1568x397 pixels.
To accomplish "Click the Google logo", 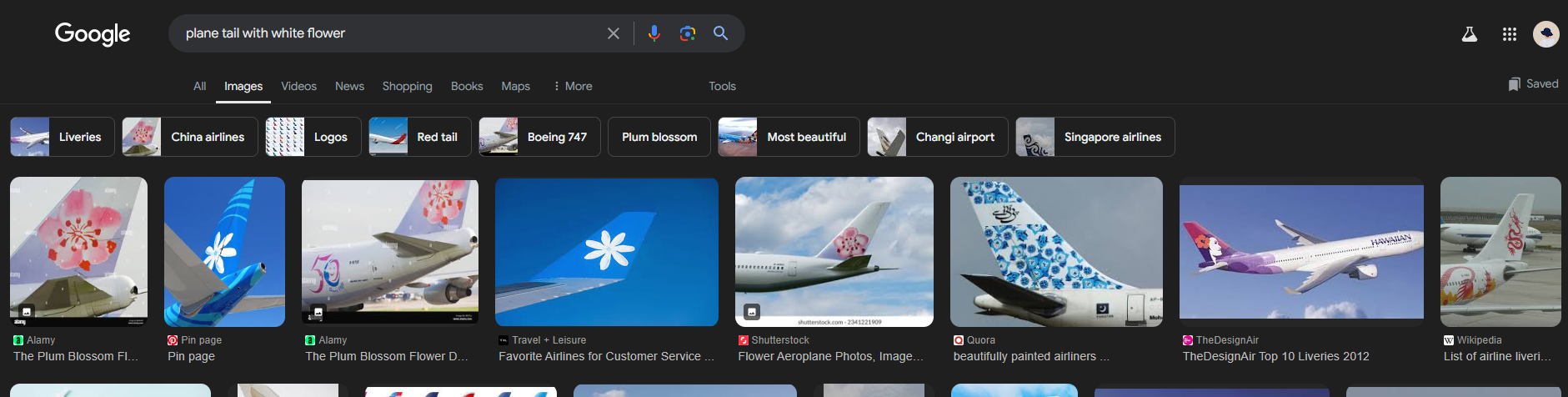I will tap(93, 33).
